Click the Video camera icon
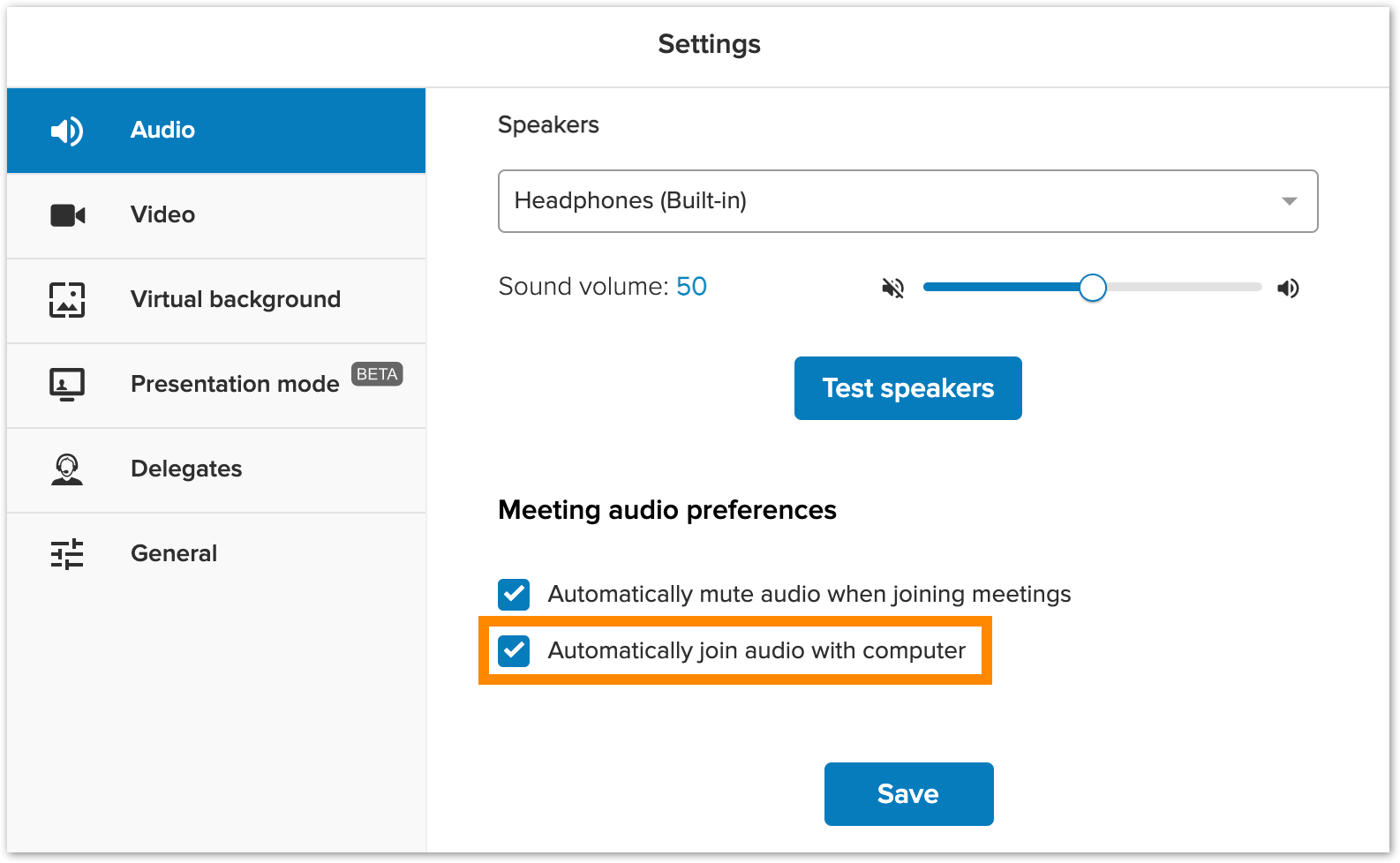 [x=67, y=215]
